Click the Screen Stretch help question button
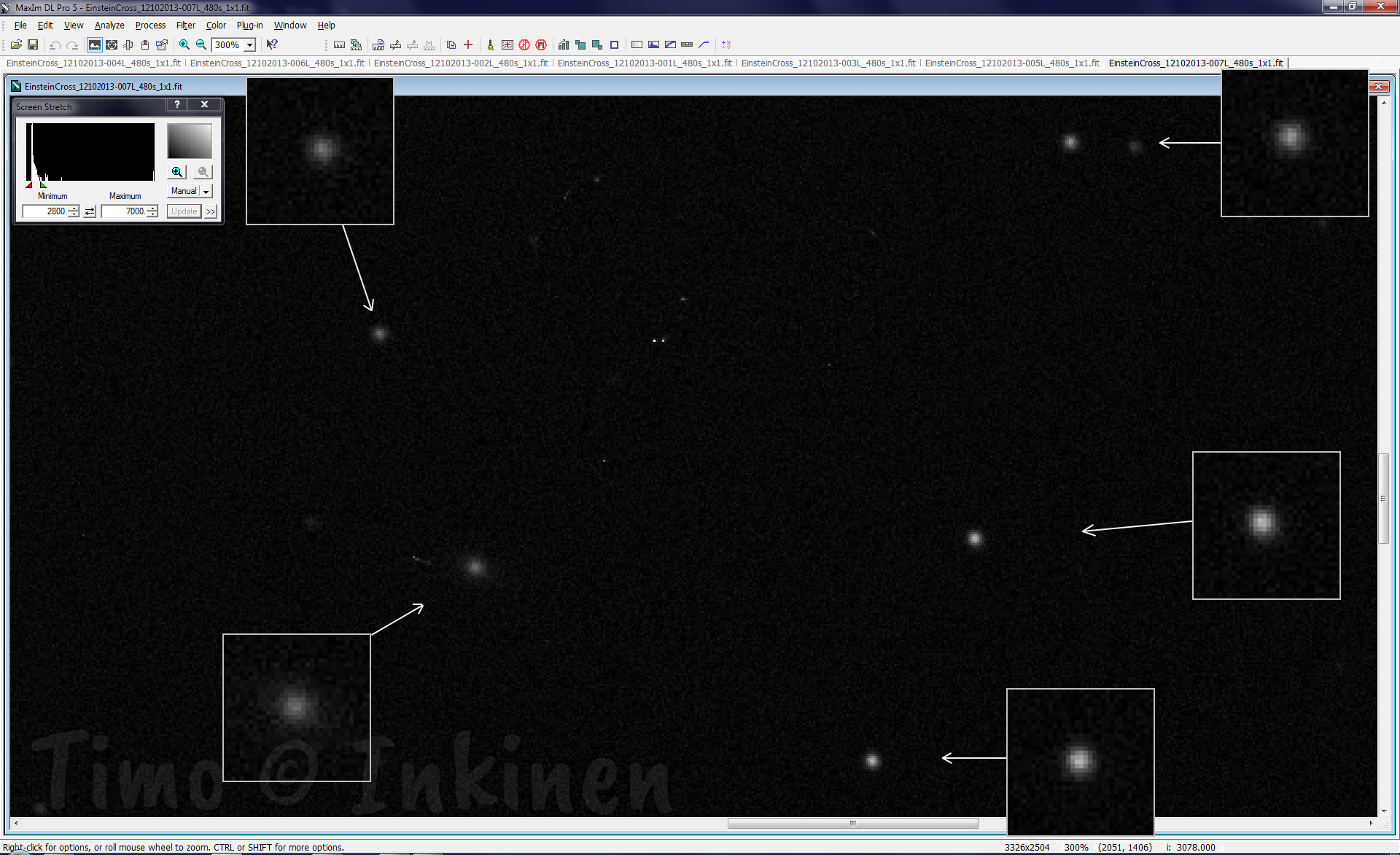 point(177,105)
